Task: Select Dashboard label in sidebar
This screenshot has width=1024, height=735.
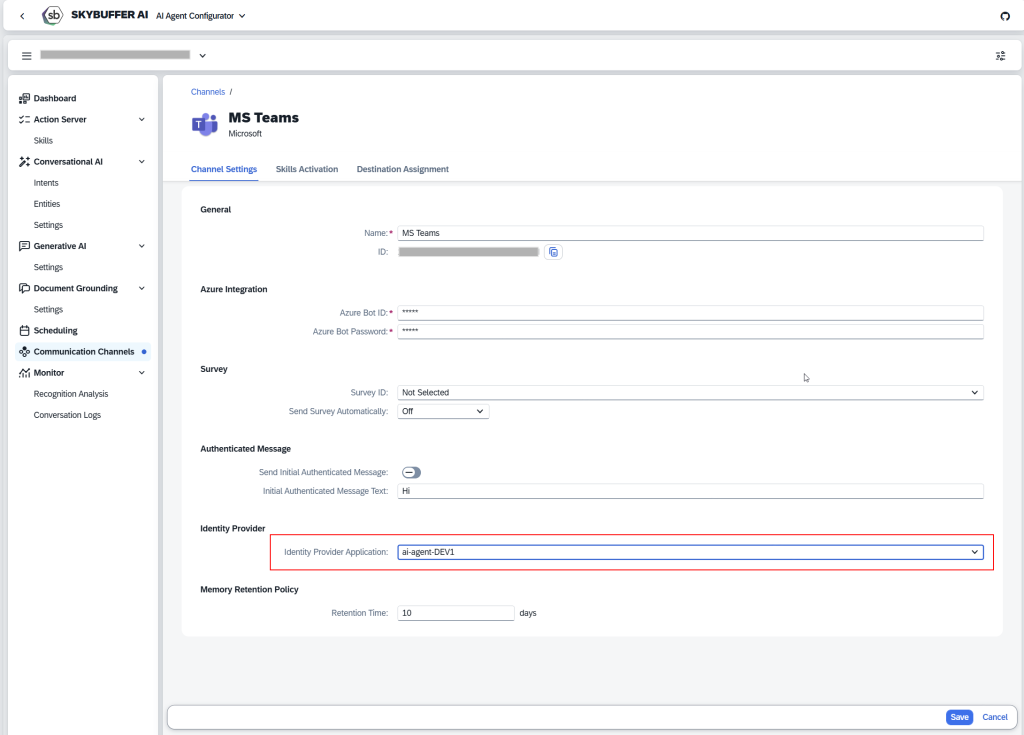Action: [x=55, y=98]
